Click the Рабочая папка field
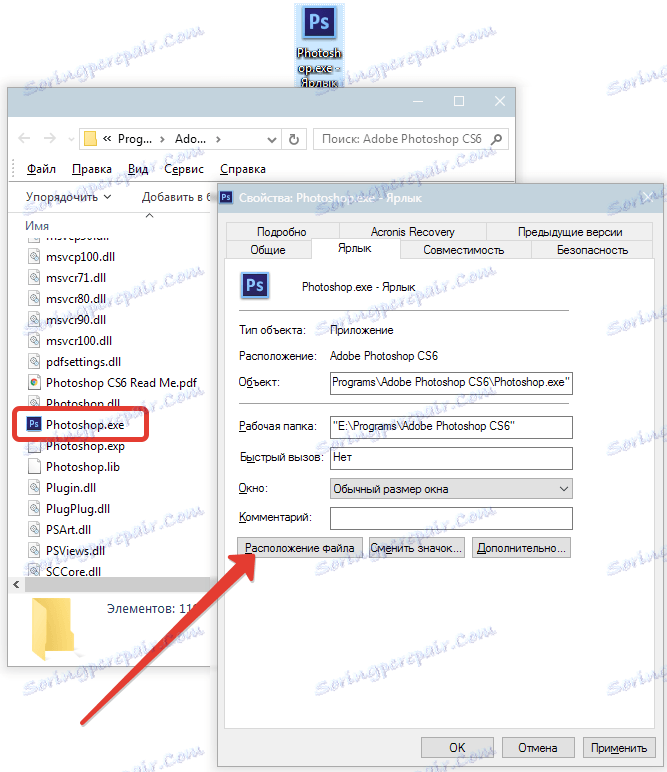 451,426
